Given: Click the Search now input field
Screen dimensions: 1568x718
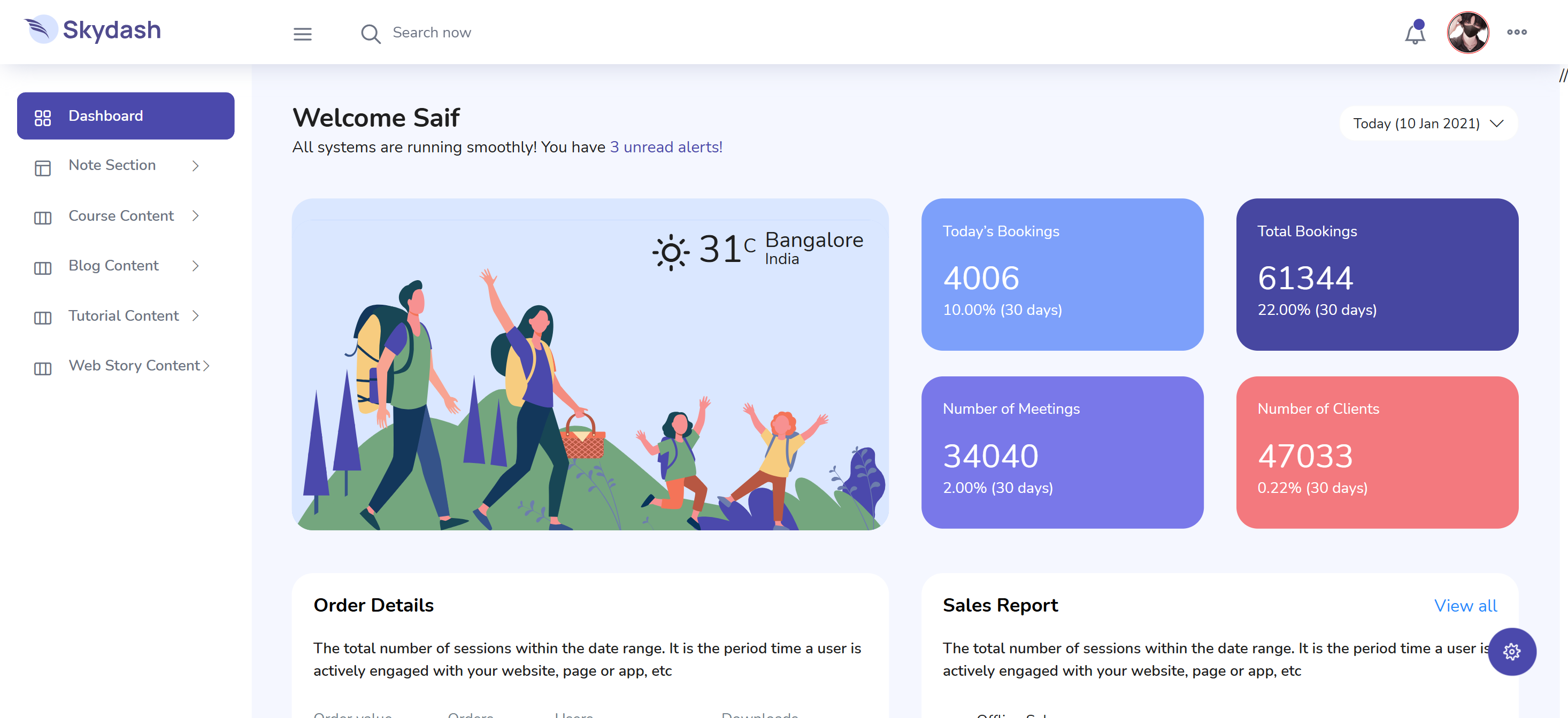Looking at the screenshot, I should (x=432, y=33).
